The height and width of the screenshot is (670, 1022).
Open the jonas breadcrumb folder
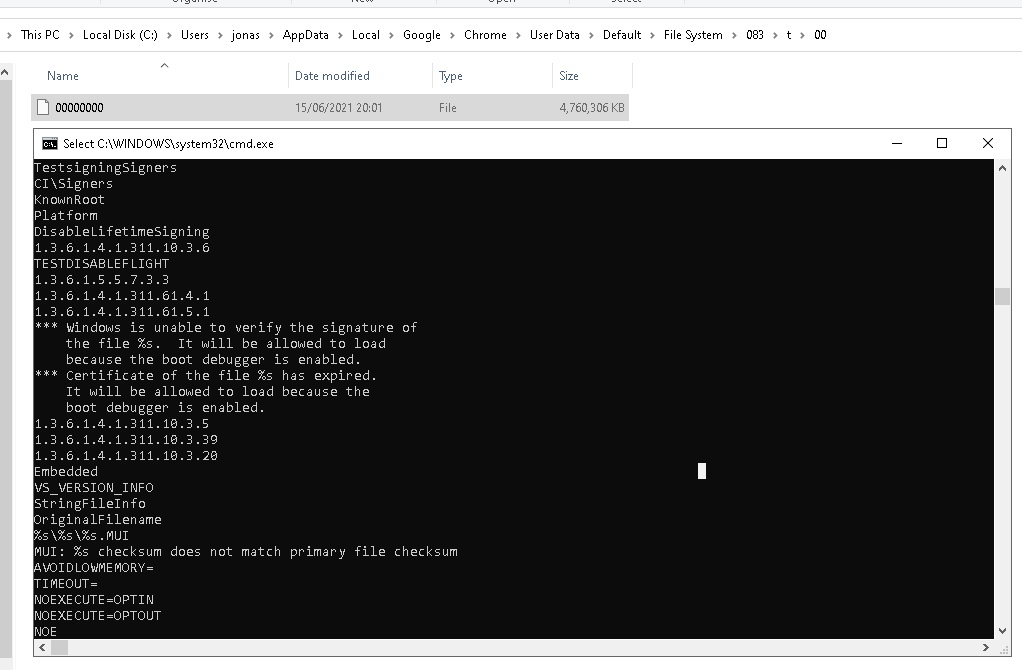[246, 35]
